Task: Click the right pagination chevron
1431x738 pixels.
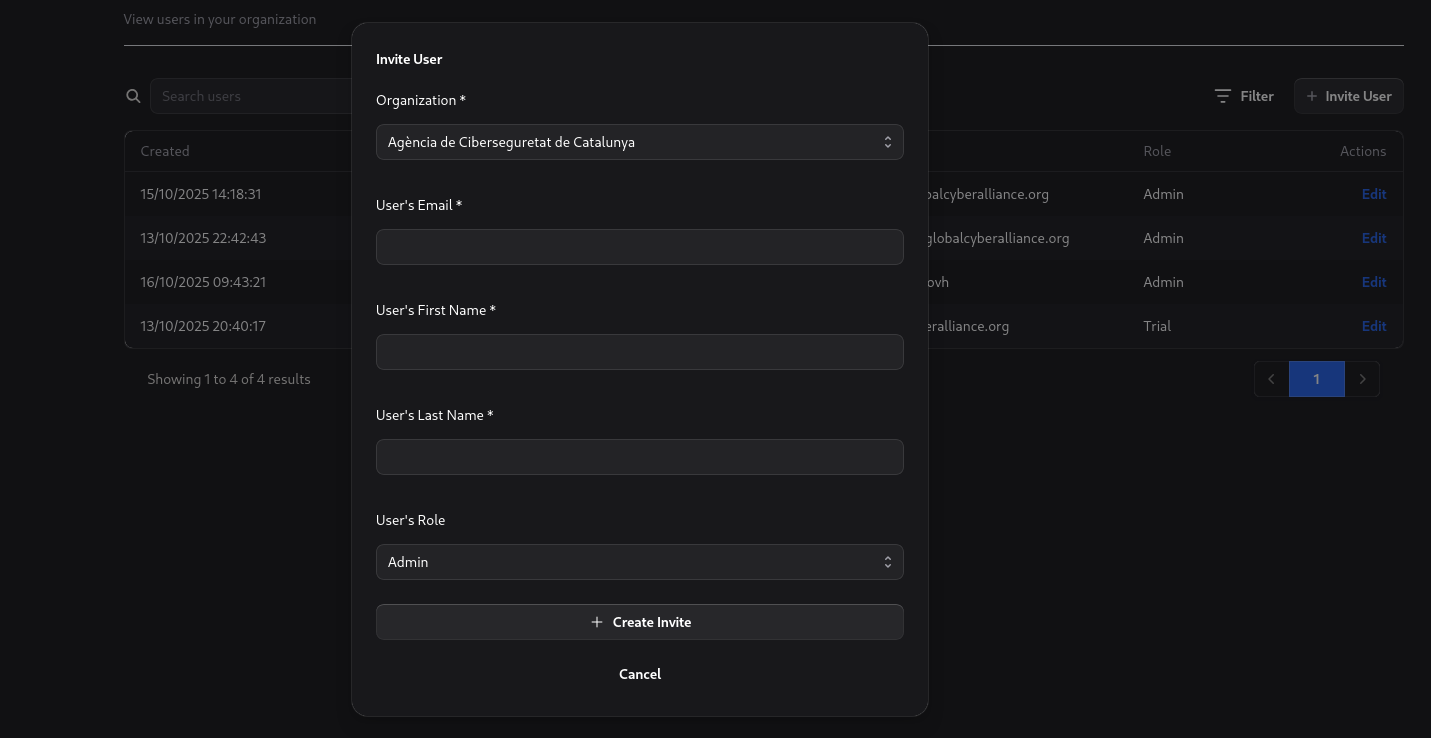Action: click(1362, 379)
